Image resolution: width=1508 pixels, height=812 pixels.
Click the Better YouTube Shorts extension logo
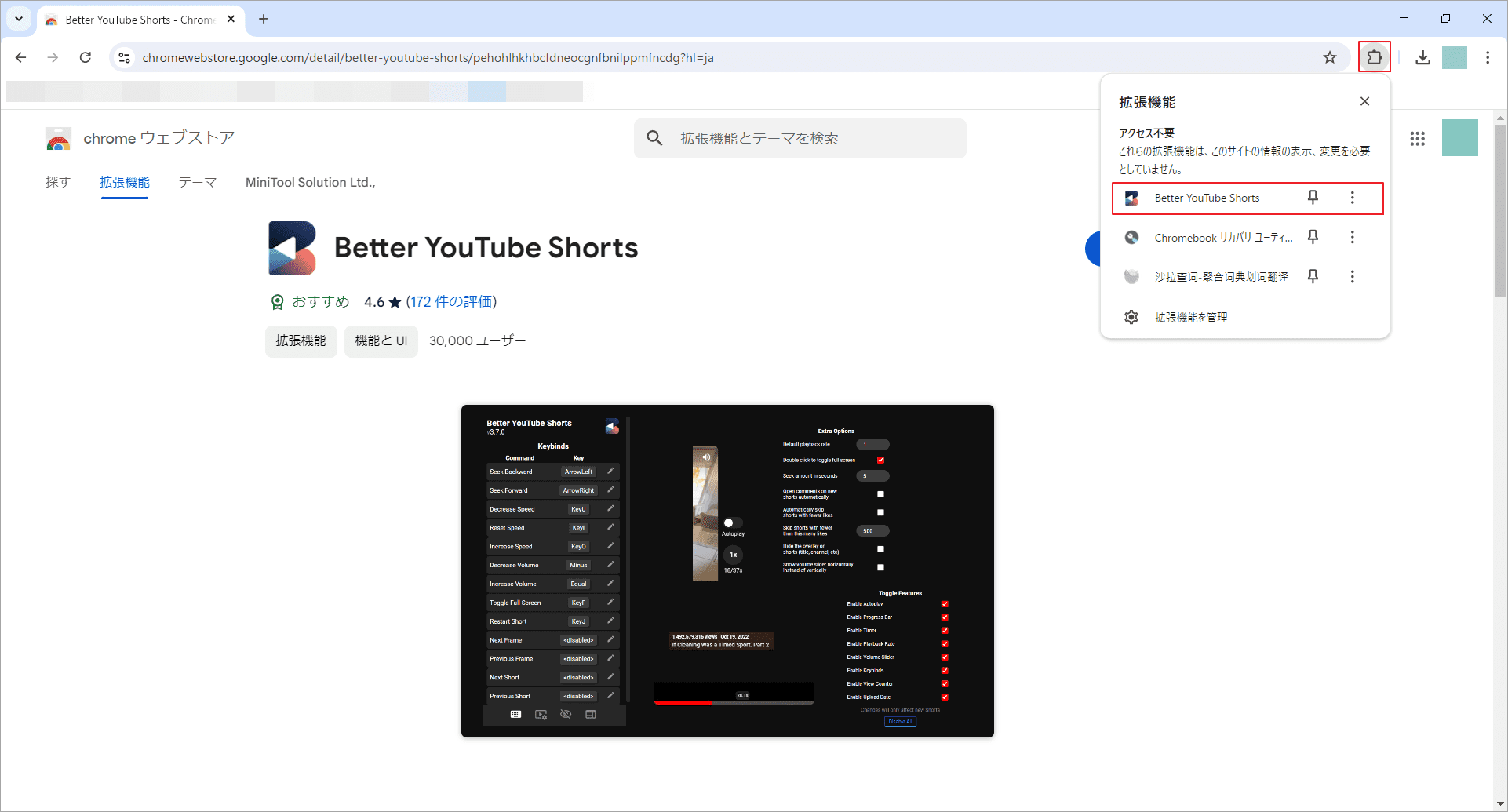click(292, 248)
